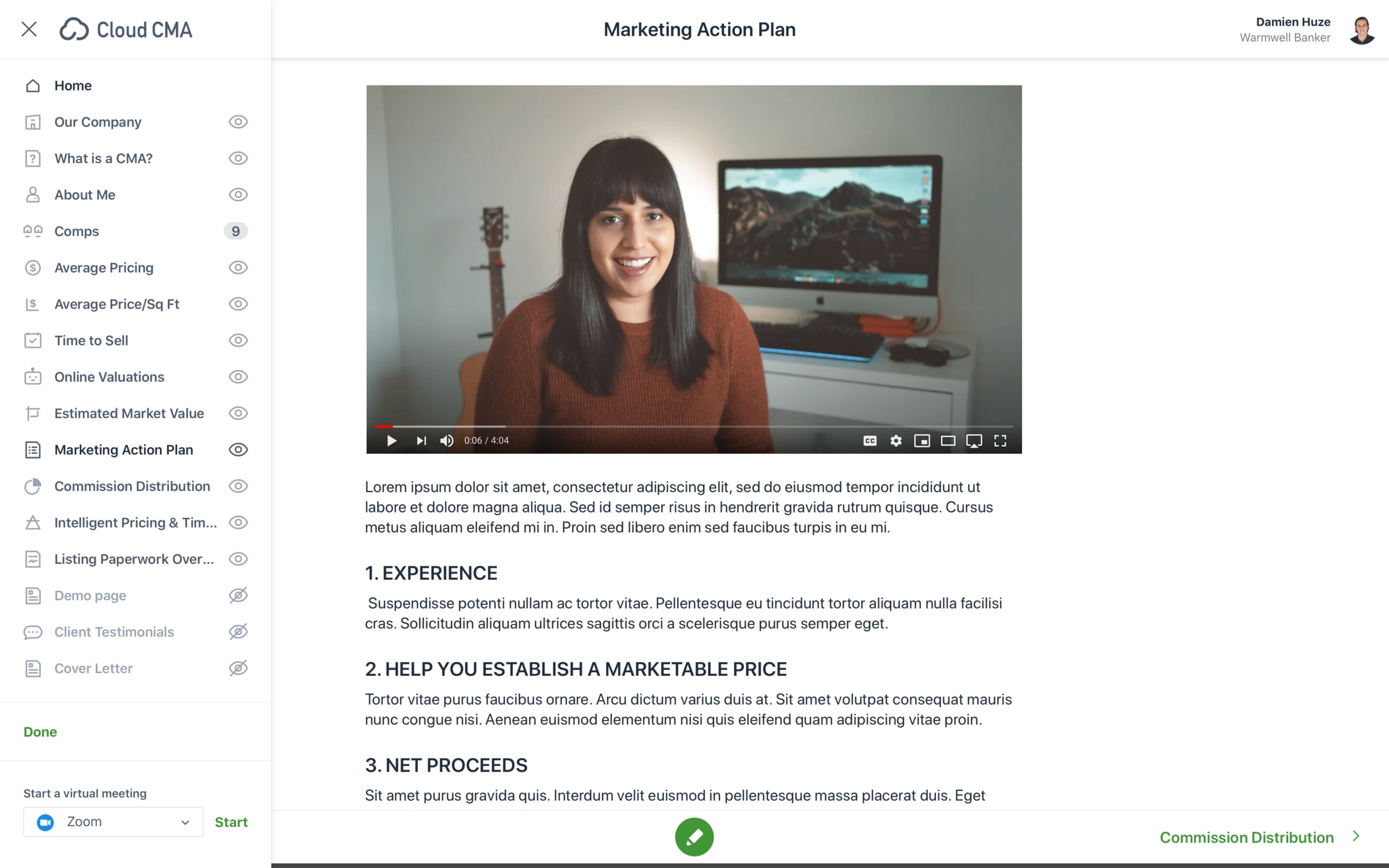Toggle visibility for Average Price/Sq Ft

pyautogui.click(x=237, y=303)
